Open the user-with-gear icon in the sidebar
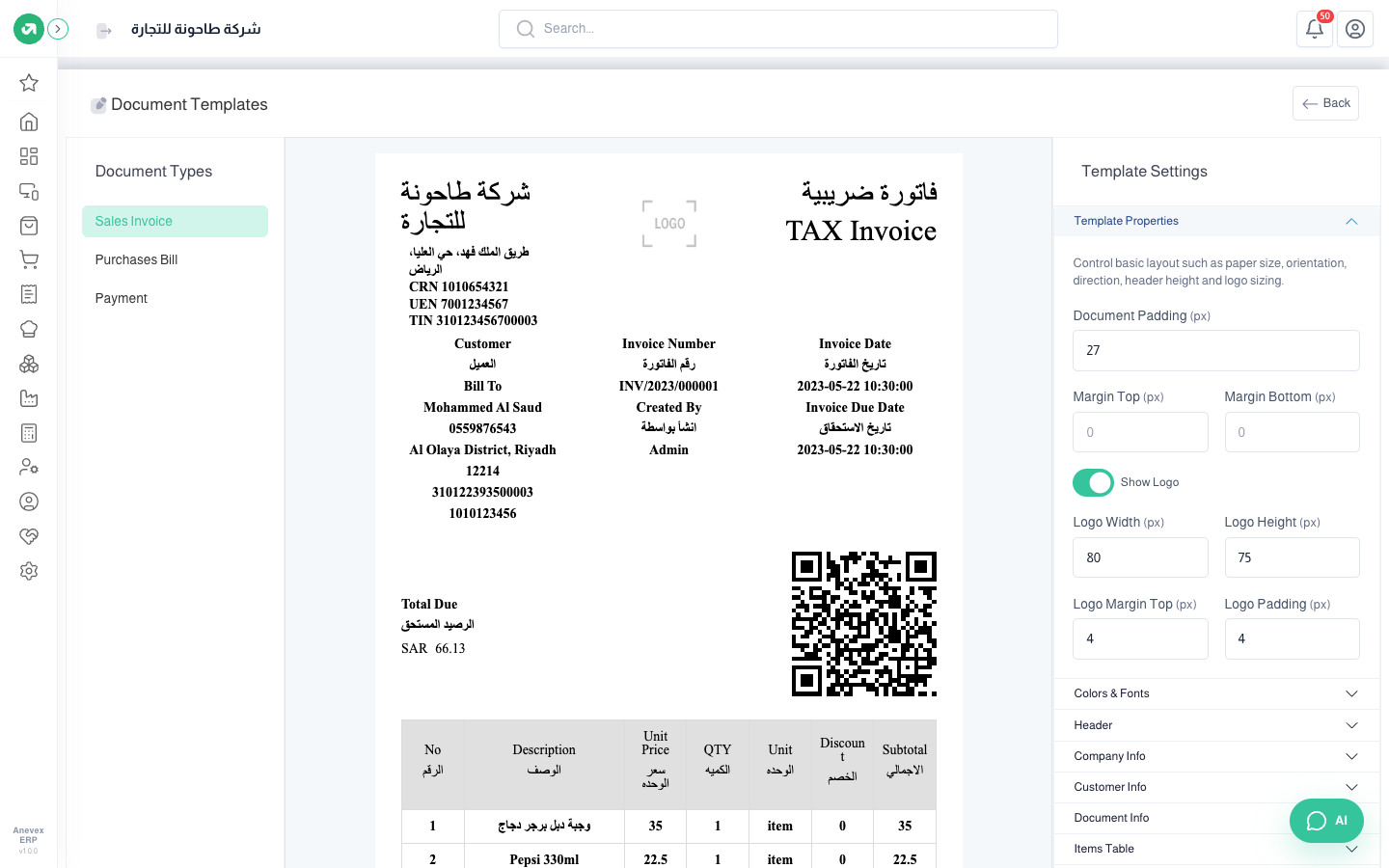 click(29, 467)
